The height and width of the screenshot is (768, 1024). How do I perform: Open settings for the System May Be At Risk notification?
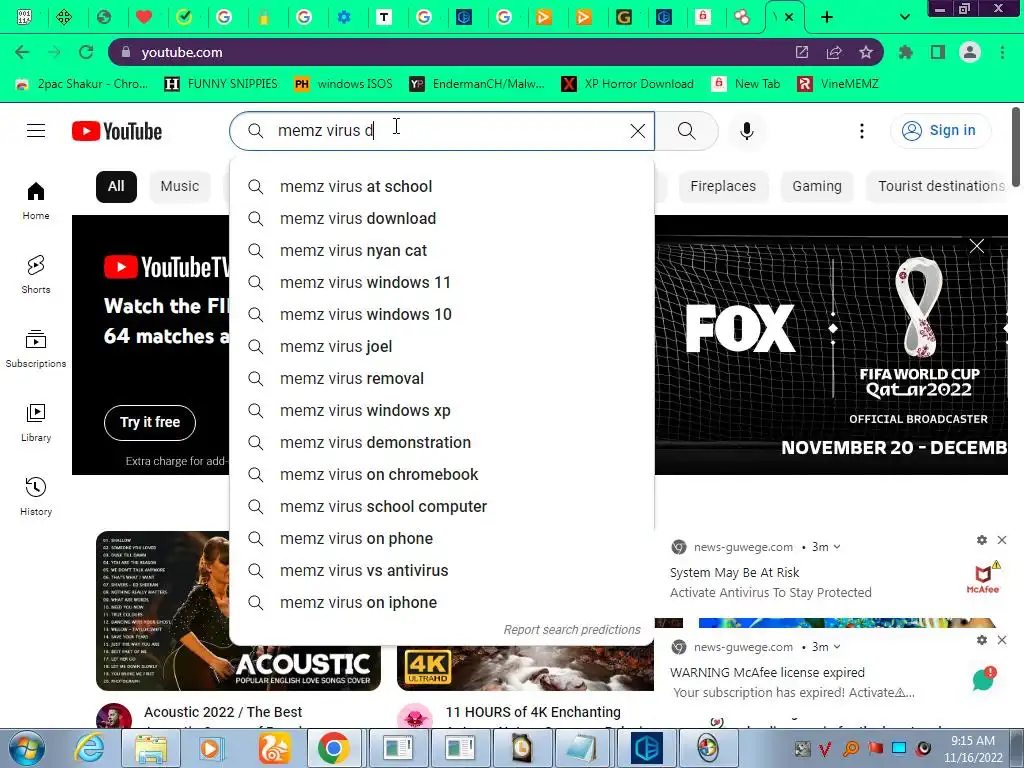[982, 540]
